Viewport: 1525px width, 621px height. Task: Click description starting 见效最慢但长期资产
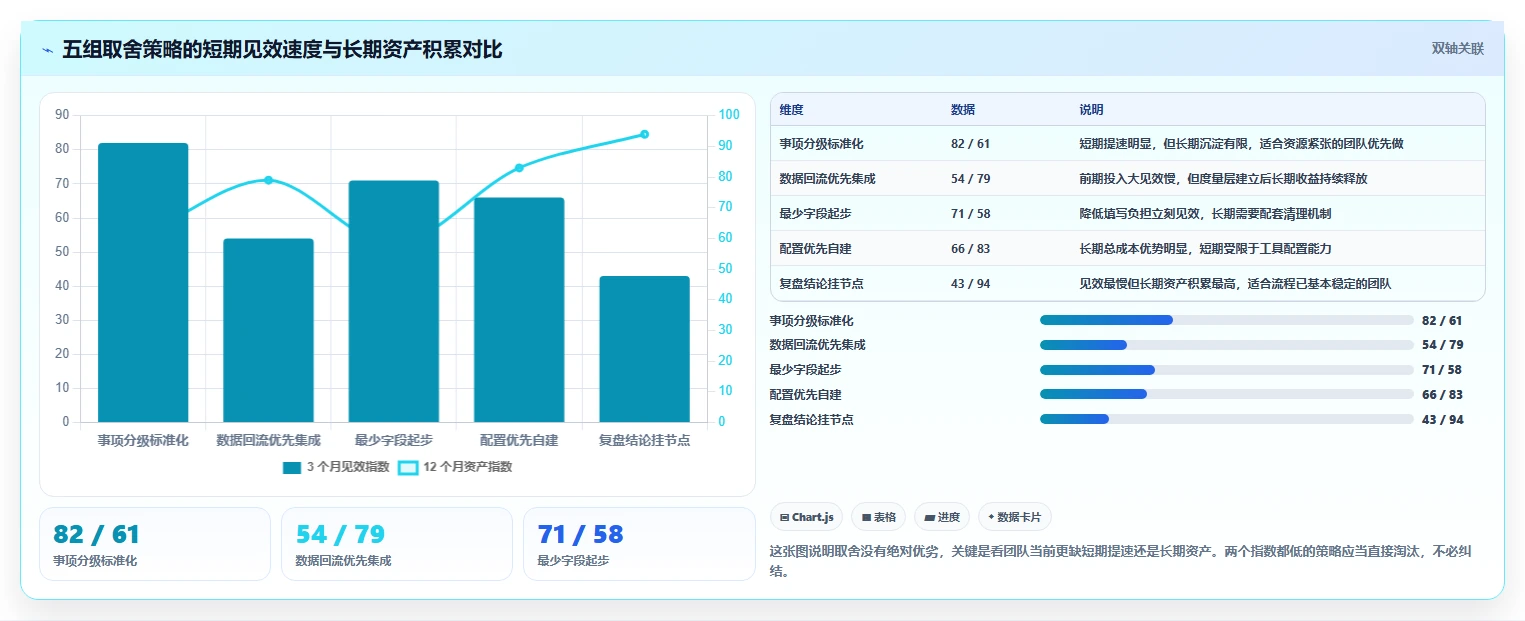click(1236, 284)
